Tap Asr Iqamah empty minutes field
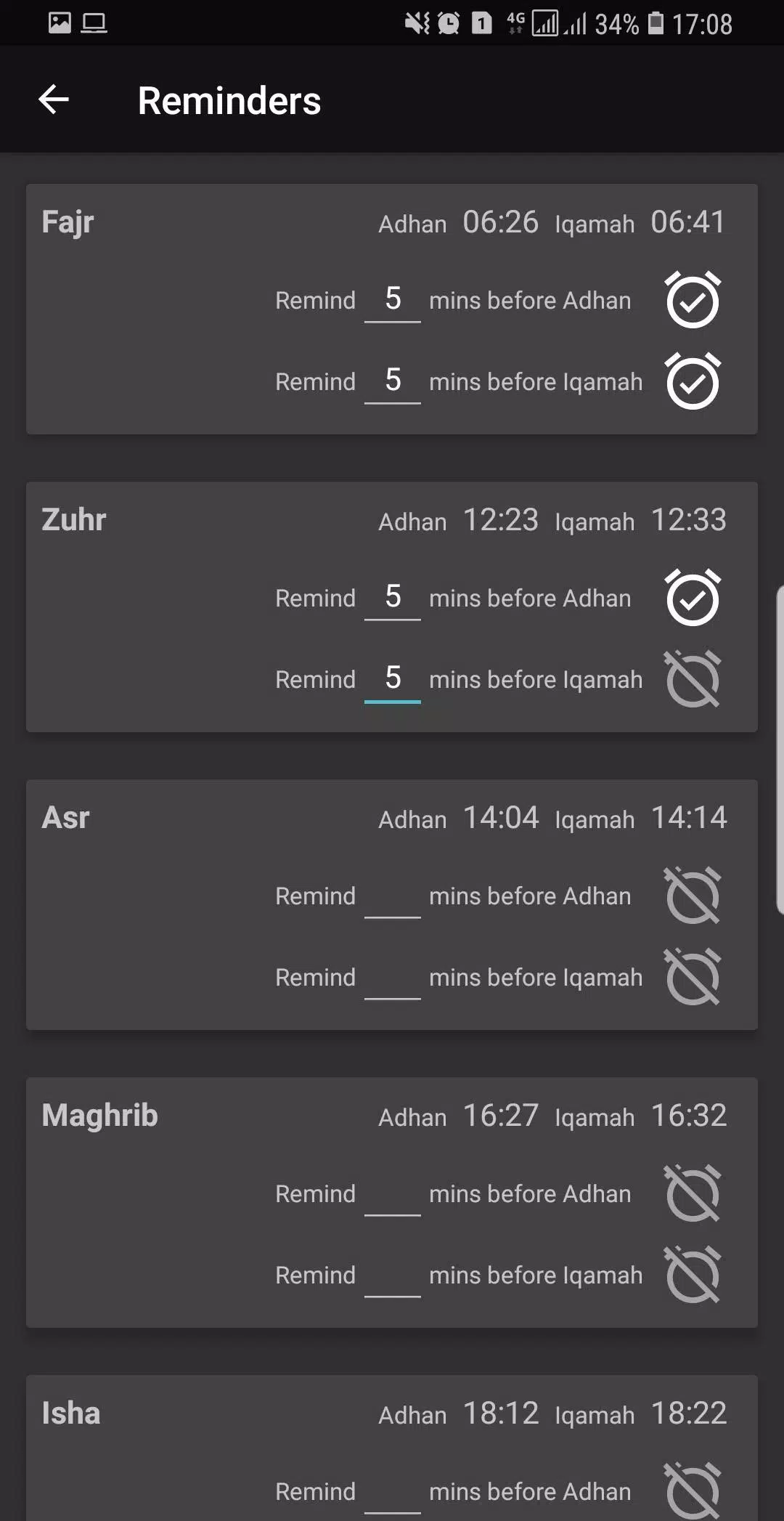Image resolution: width=784 pixels, height=1521 pixels. pyautogui.click(x=393, y=978)
